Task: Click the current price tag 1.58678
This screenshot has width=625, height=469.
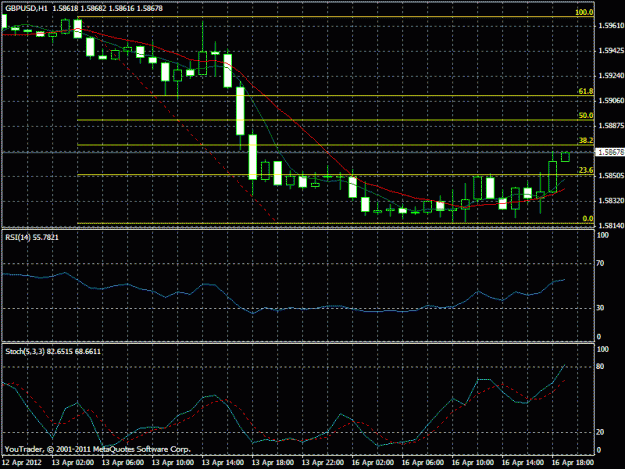Action: [611, 152]
